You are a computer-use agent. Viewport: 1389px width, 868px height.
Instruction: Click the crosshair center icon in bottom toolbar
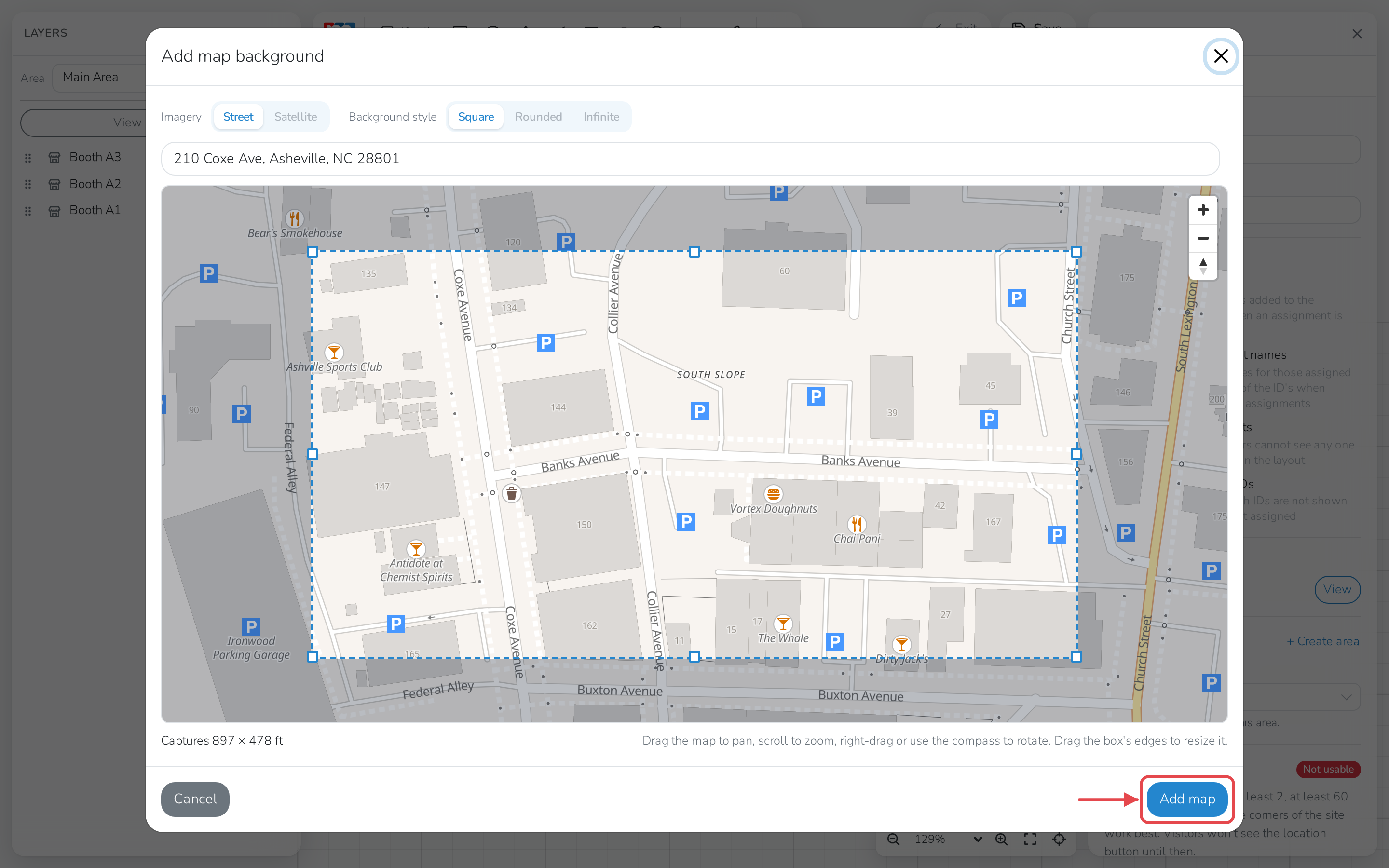(x=1059, y=839)
